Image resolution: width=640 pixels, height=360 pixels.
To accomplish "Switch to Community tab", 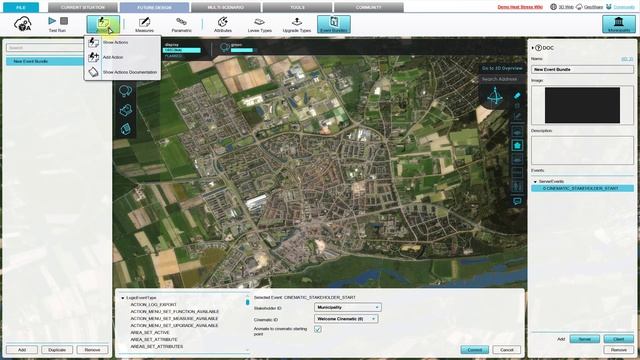I will (x=369, y=7).
